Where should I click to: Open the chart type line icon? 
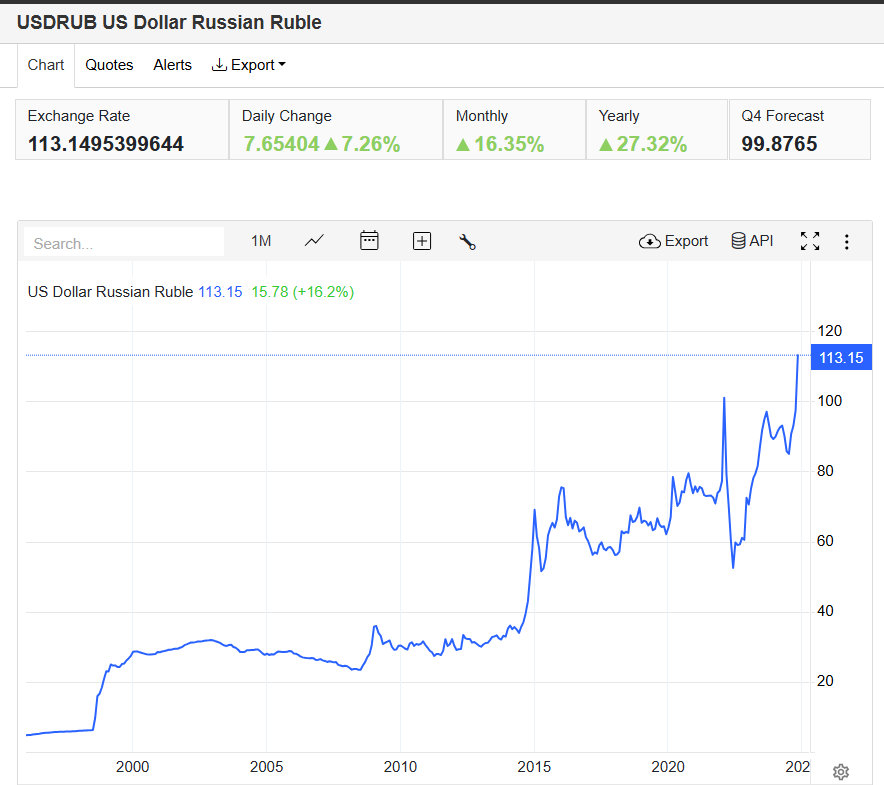pyautogui.click(x=315, y=241)
